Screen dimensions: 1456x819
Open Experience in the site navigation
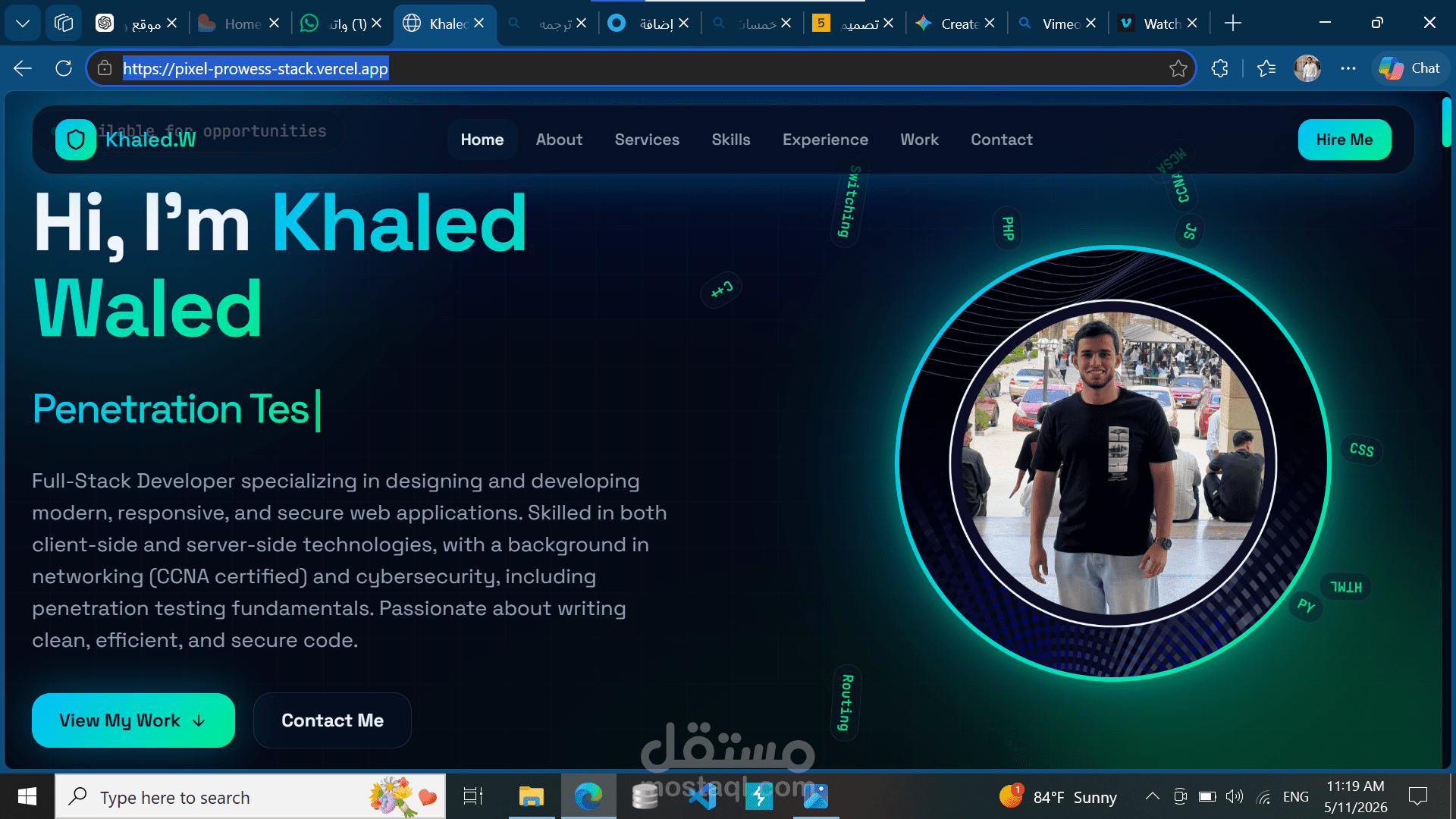pos(825,140)
